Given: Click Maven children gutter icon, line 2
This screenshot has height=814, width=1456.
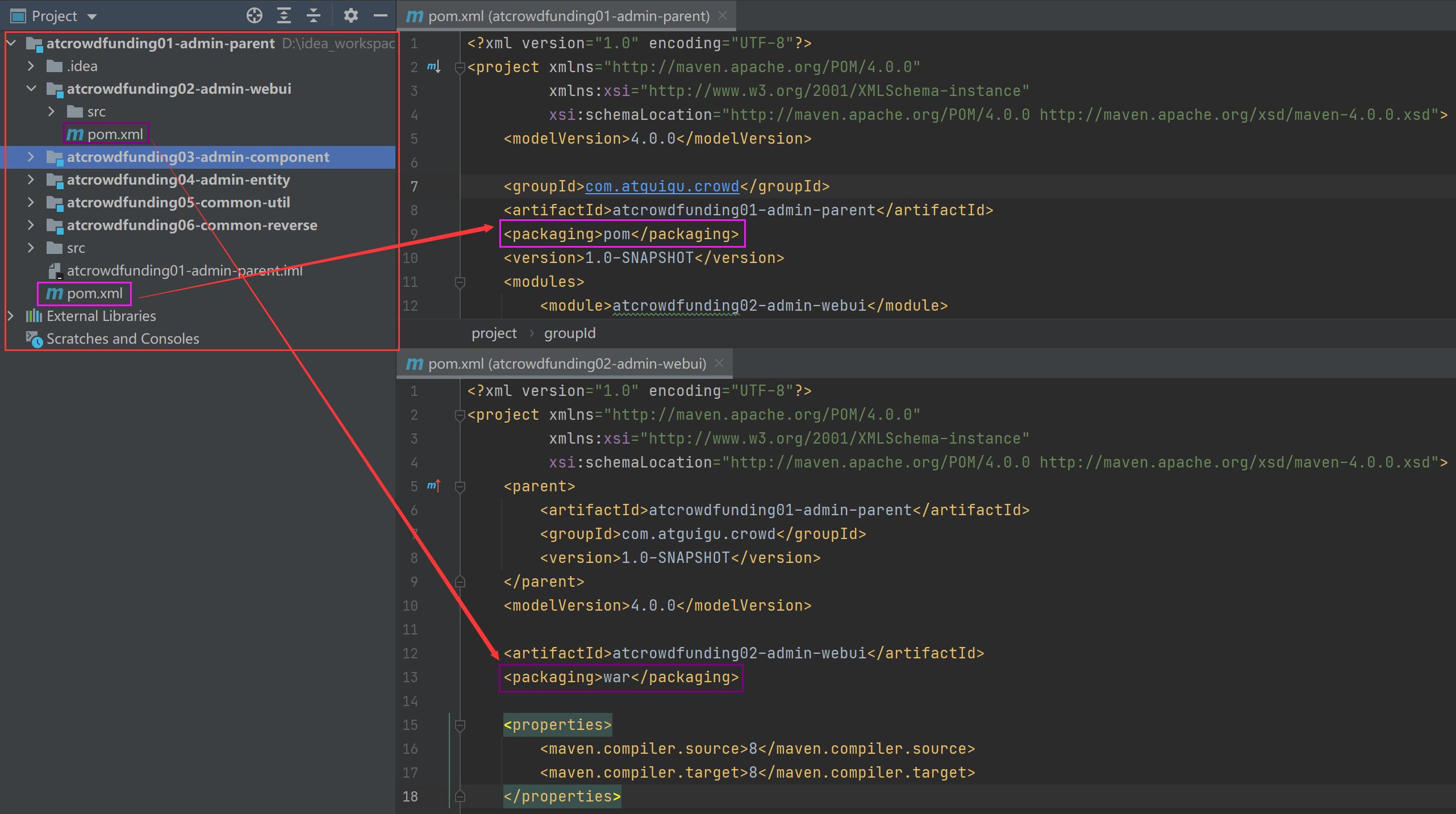Looking at the screenshot, I should click(x=433, y=68).
